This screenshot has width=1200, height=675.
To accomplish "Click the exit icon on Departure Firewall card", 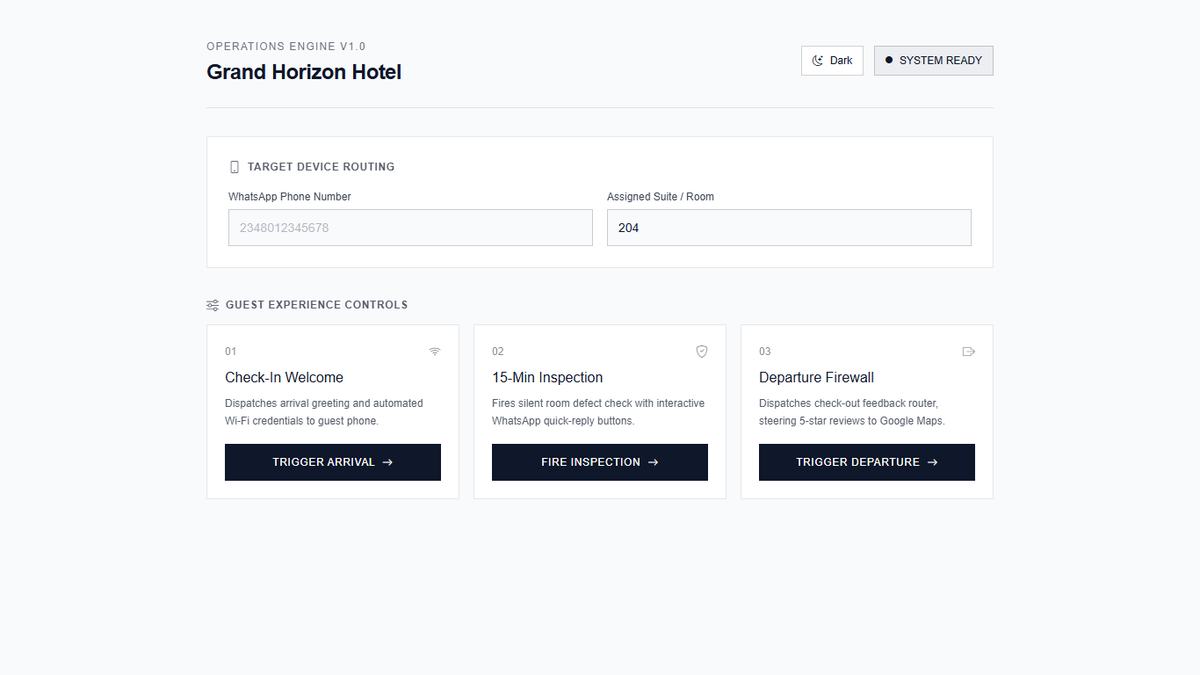I will point(968,351).
